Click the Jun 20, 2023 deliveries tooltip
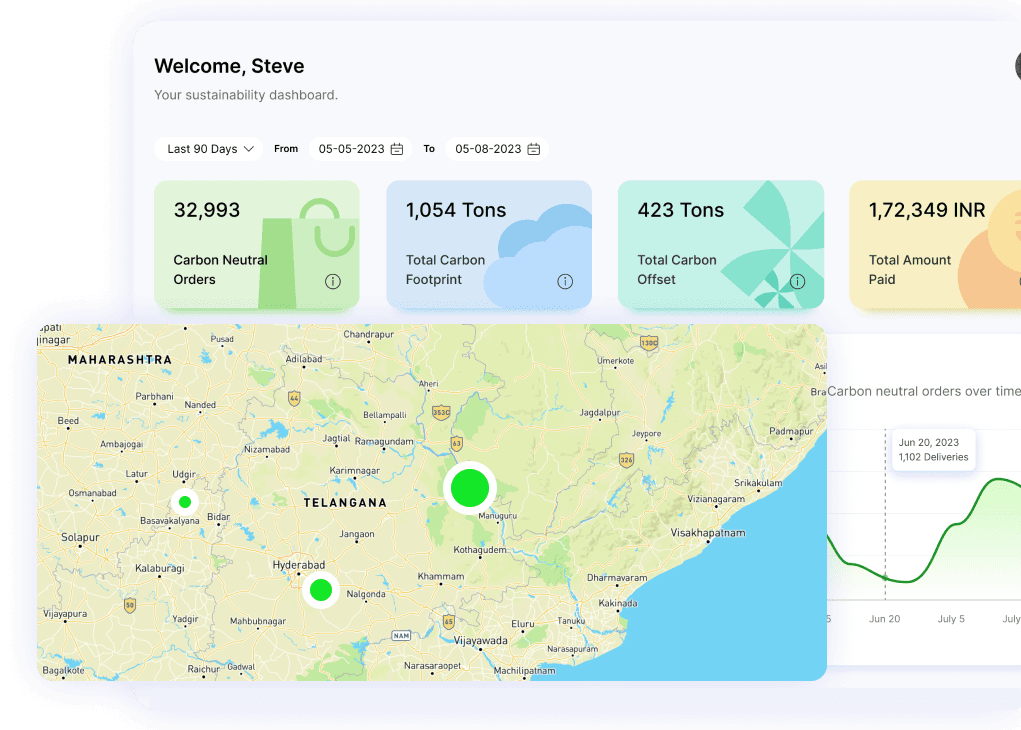Screen dimensions: 1021x730 (x=933, y=449)
